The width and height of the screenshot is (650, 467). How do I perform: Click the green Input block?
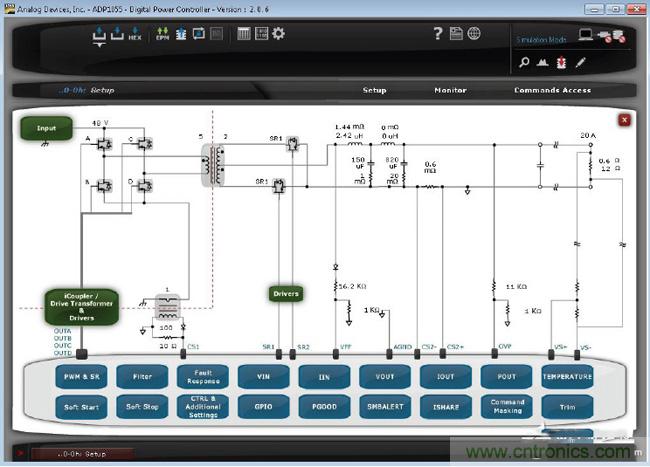[46, 128]
